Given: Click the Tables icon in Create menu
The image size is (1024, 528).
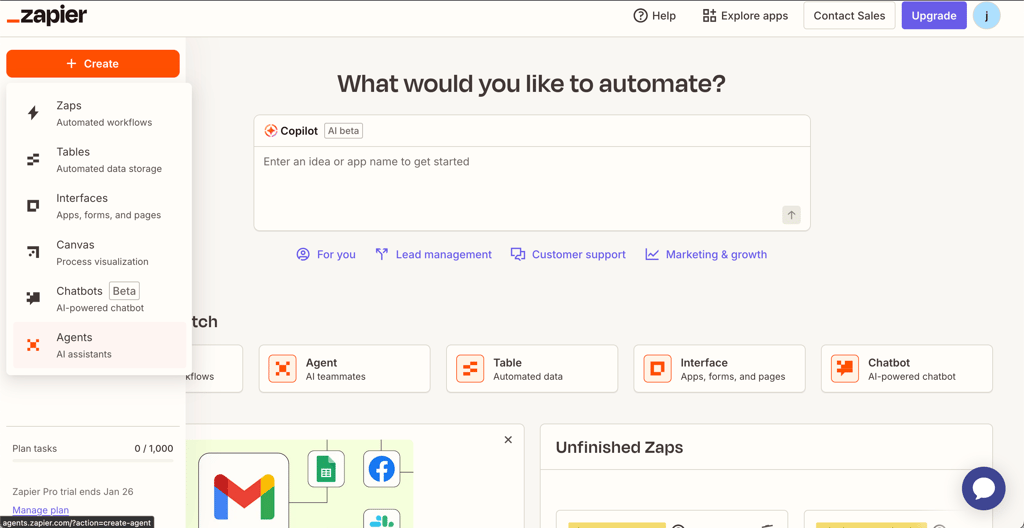Looking at the screenshot, I should 33,159.
